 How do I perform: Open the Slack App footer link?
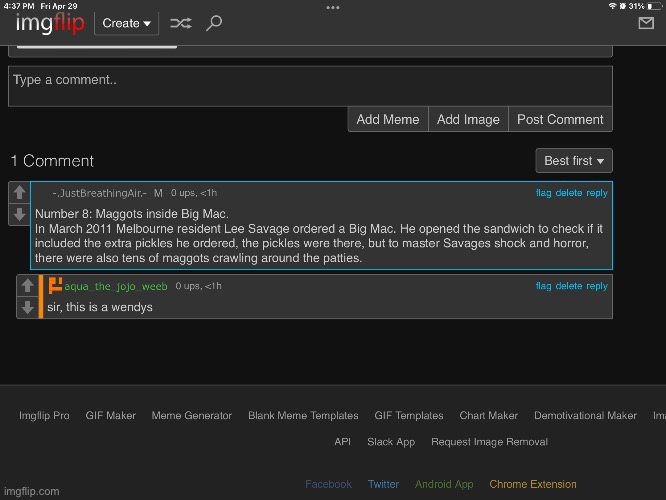click(391, 442)
